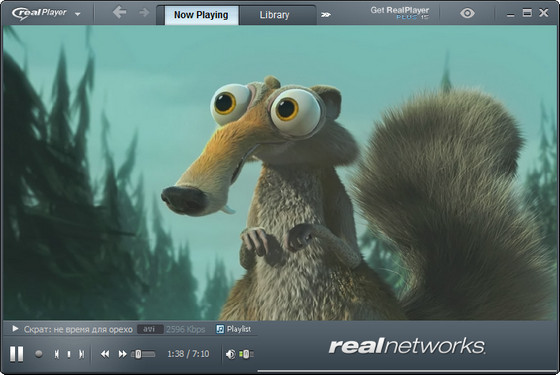This screenshot has height=375, width=560.
Task: Click the Playlist music-note icon
Action: click(x=220, y=329)
